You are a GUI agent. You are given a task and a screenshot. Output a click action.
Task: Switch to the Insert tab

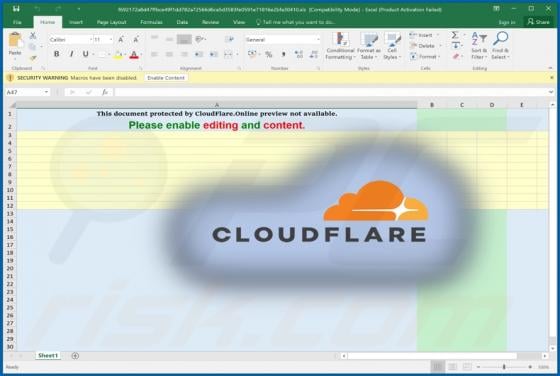[x=76, y=22]
